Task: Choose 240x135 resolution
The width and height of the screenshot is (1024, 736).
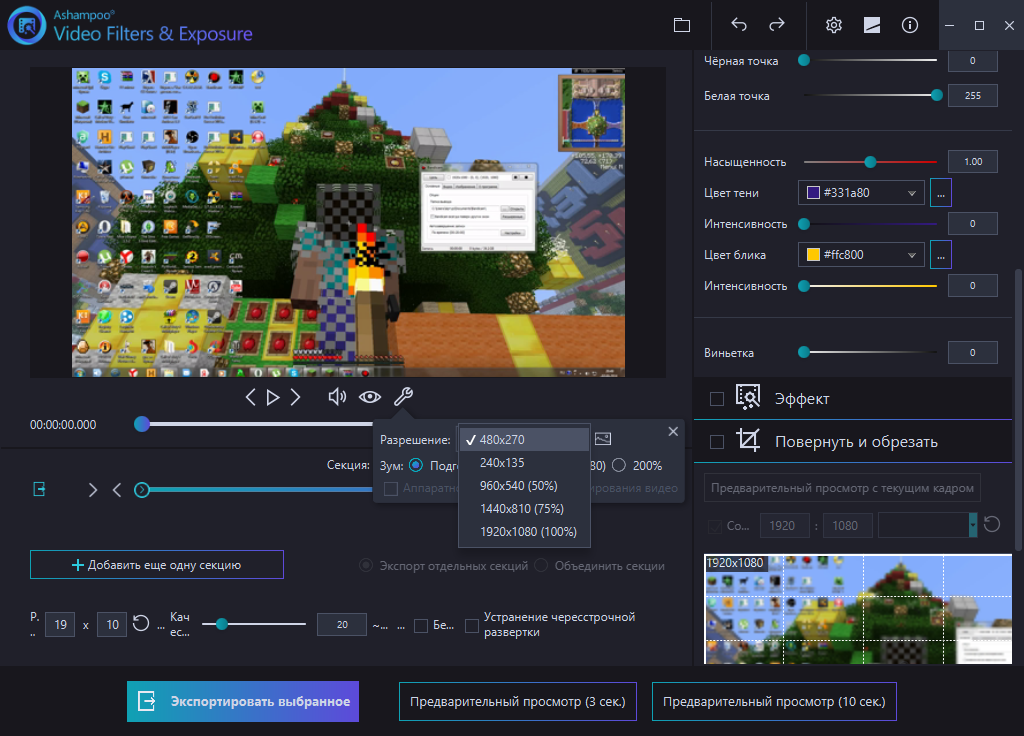Action: click(524, 462)
